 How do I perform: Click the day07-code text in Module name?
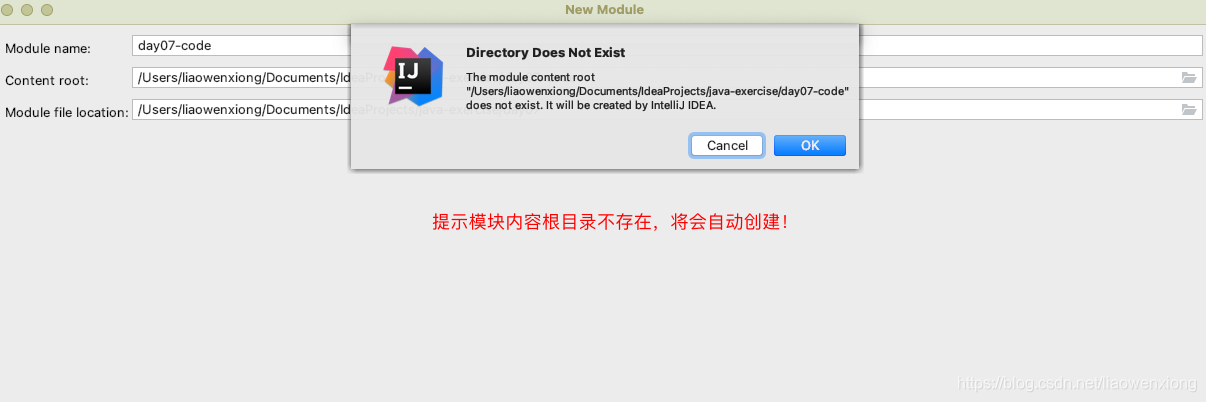pyautogui.click(x=175, y=45)
